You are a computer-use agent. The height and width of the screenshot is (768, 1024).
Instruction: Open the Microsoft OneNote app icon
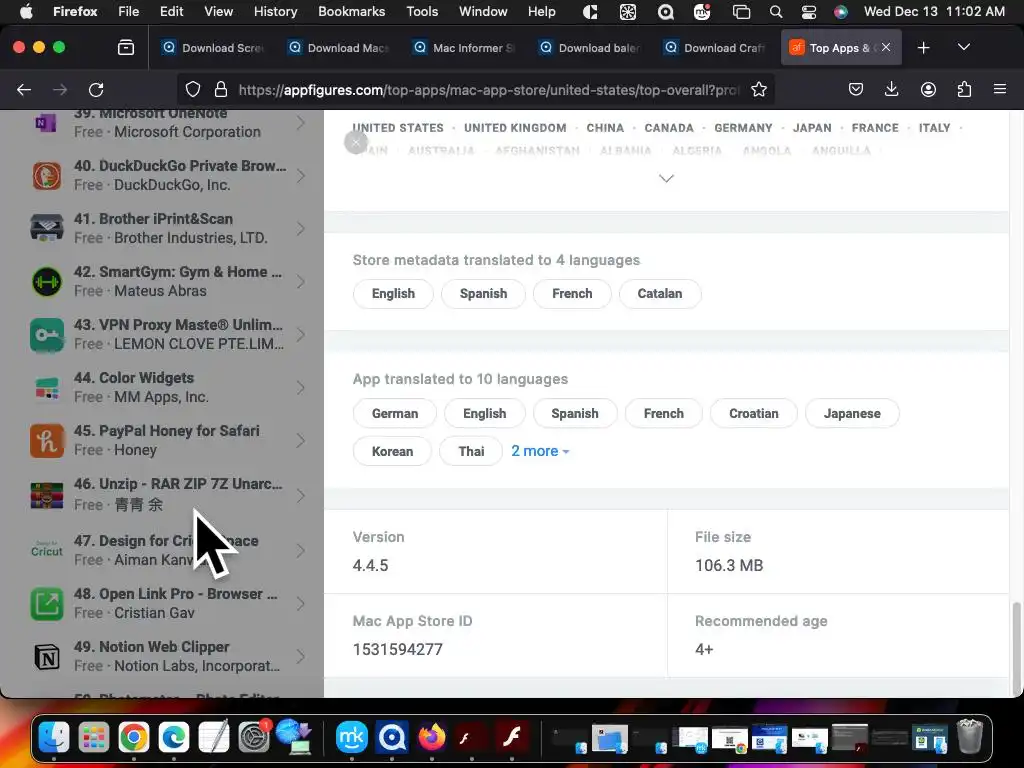pos(46,123)
